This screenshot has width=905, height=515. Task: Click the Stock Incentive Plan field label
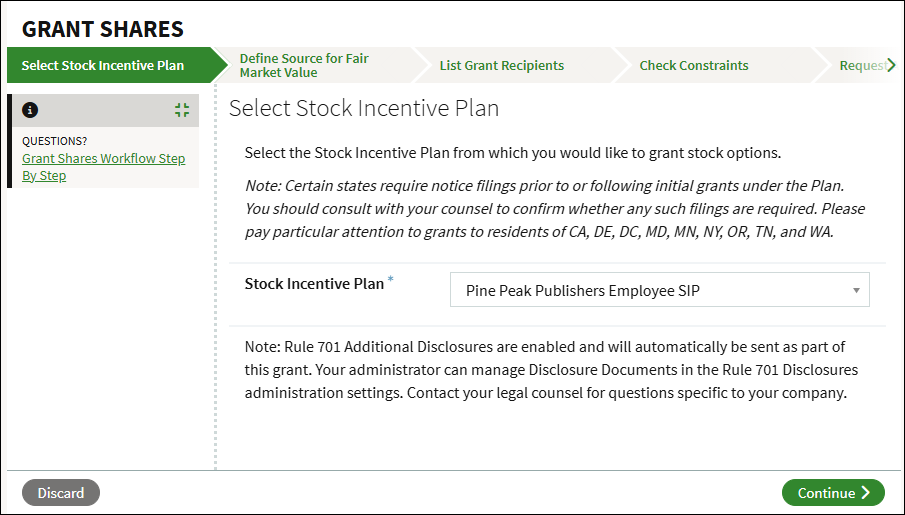[x=314, y=284]
